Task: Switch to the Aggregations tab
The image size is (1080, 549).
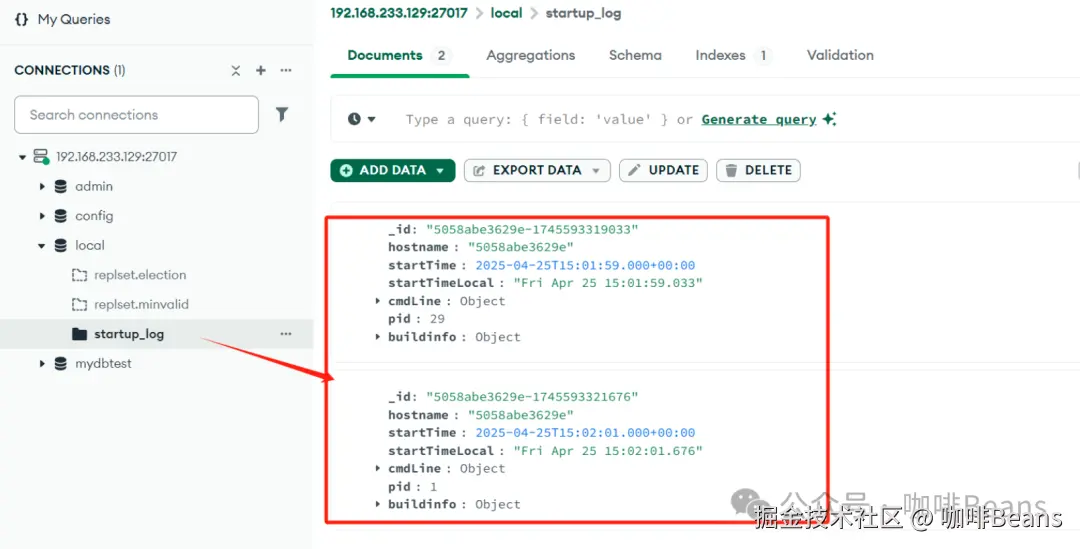Action: click(530, 56)
